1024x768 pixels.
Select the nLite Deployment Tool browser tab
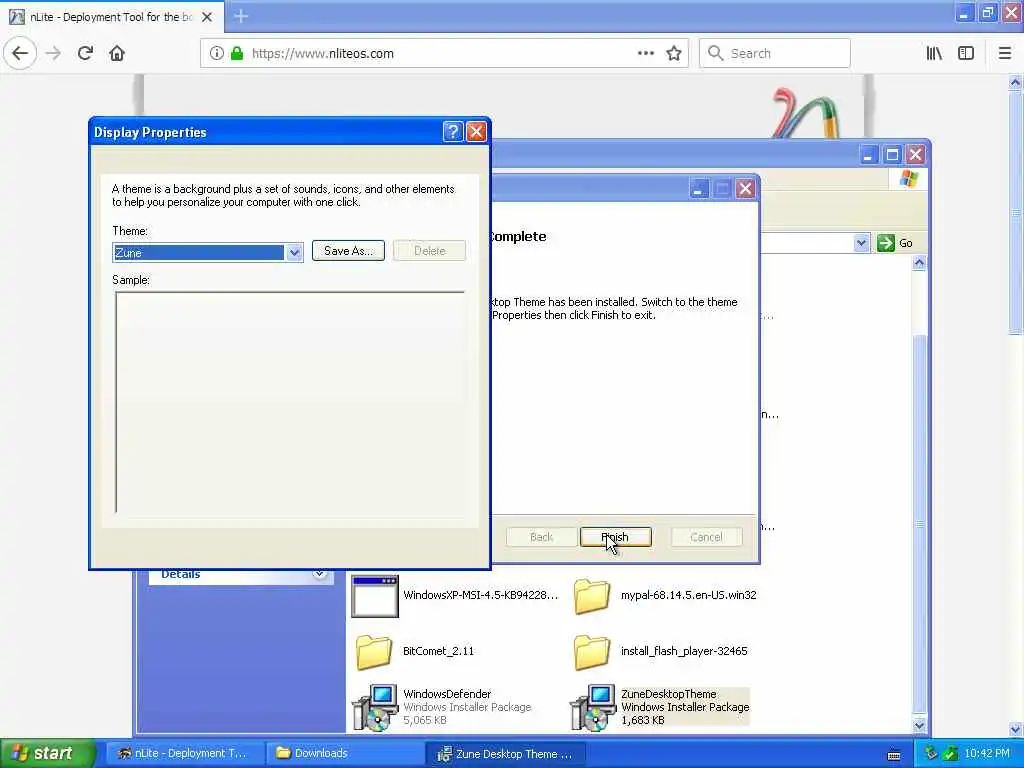pyautogui.click(x=111, y=17)
